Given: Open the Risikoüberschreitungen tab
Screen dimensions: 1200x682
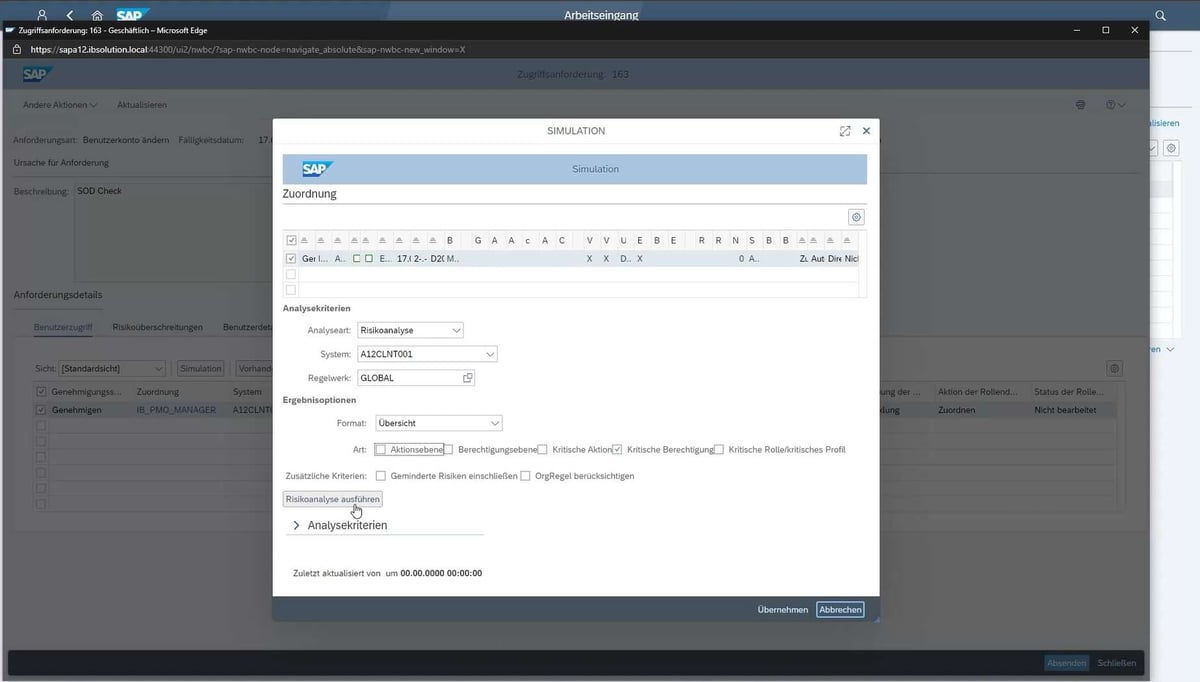Looking at the screenshot, I should point(158,327).
